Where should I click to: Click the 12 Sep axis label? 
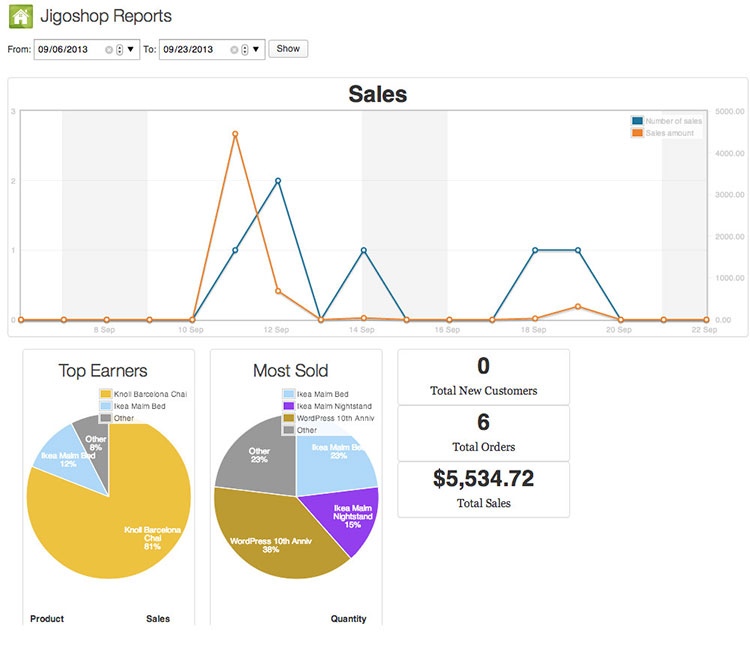click(276, 329)
